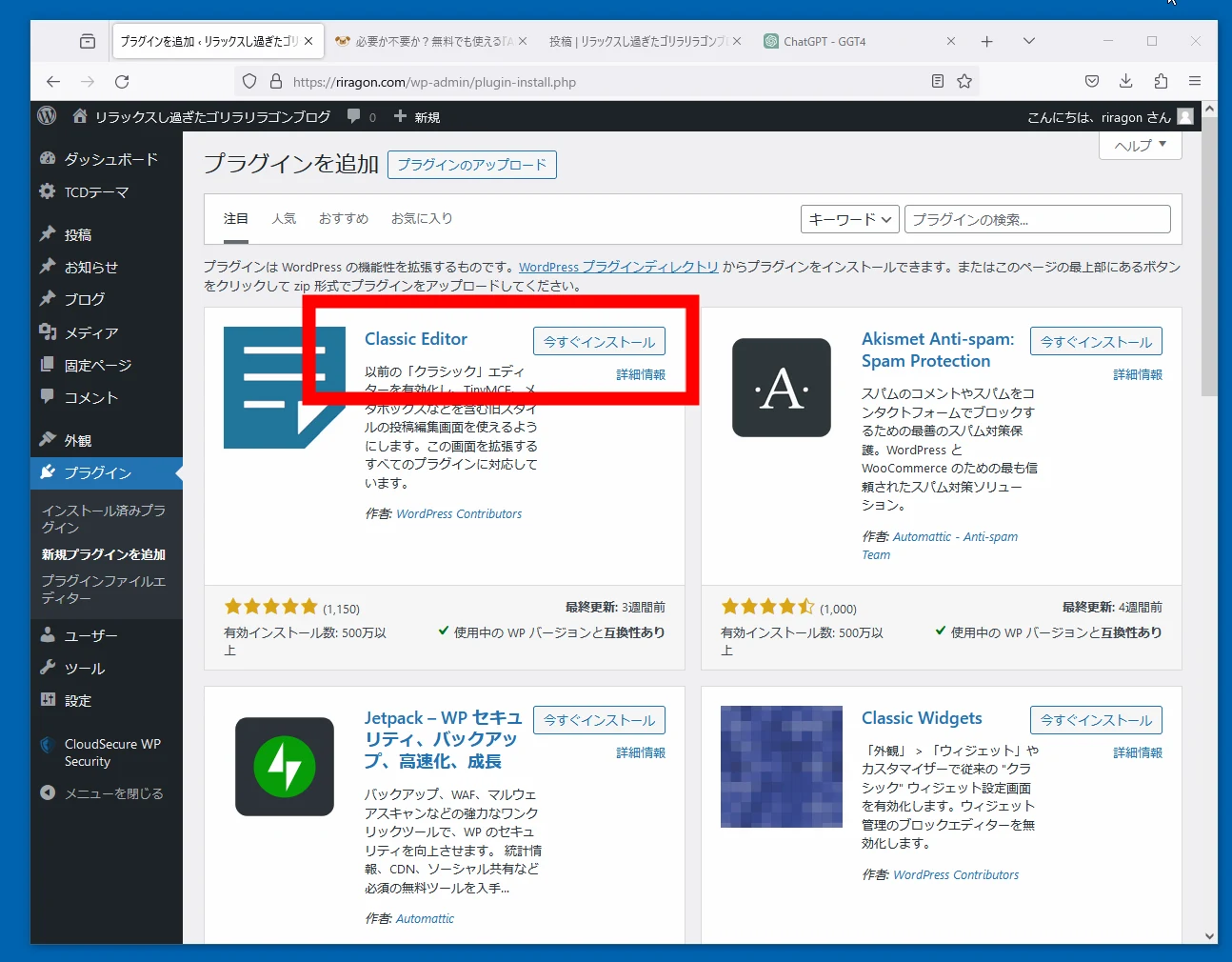The image size is (1232, 962).
Task: Click the プラグインのアップロード button
Action: (x=471, y=165)
